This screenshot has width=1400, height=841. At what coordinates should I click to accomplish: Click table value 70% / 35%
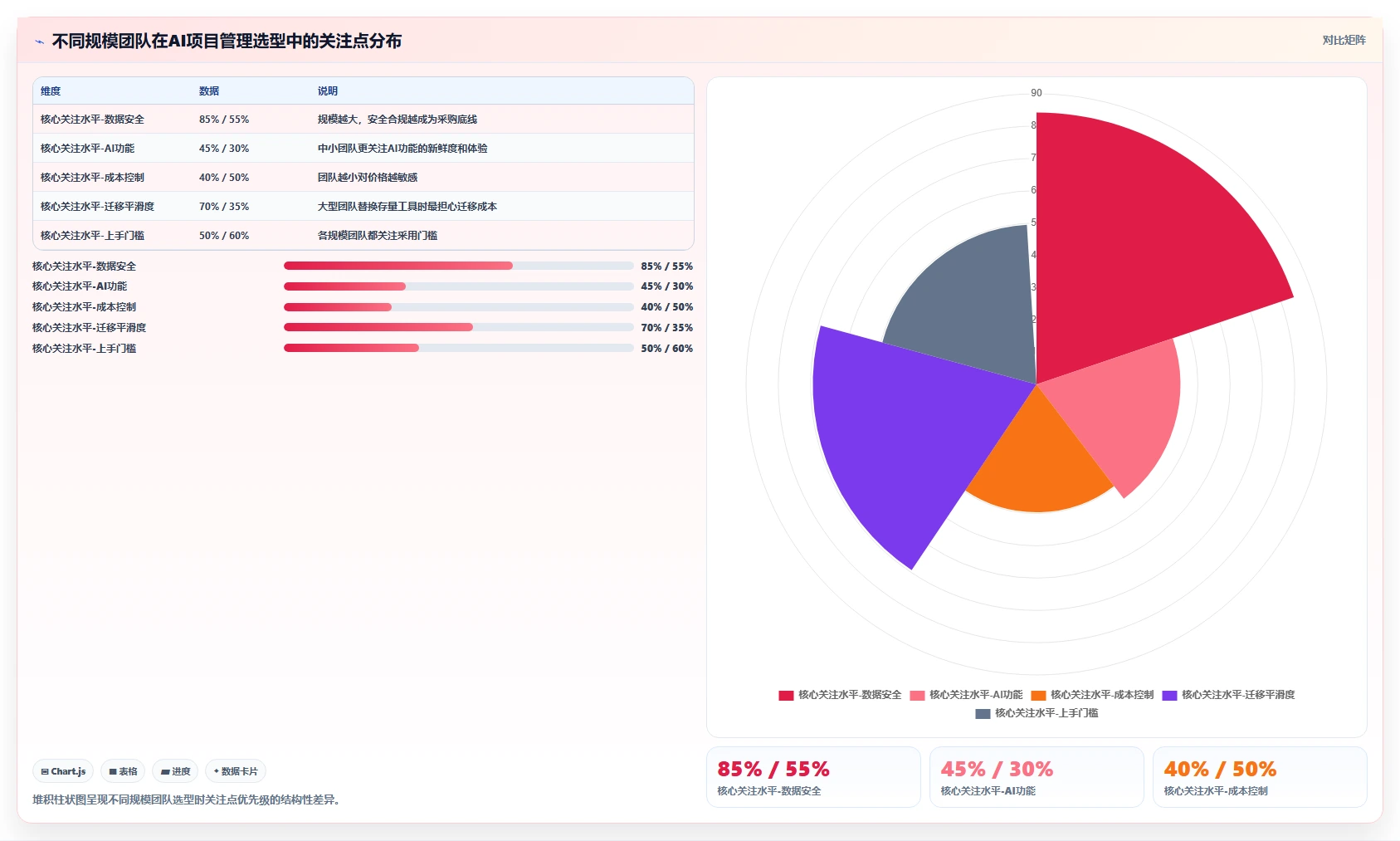[224, 207]
